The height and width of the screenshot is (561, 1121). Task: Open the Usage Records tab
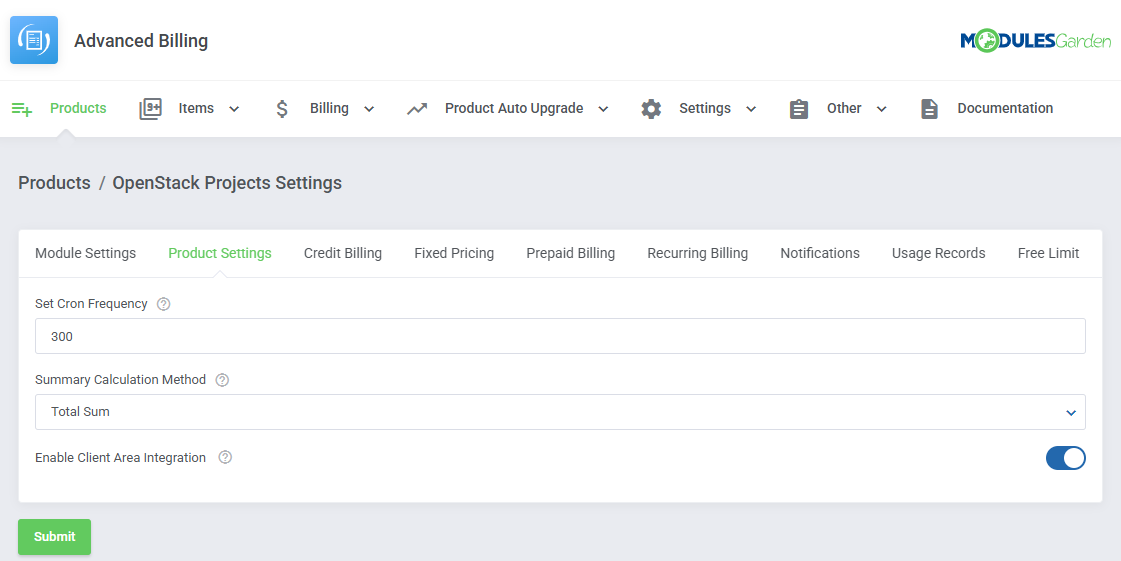tap(938, 253)
